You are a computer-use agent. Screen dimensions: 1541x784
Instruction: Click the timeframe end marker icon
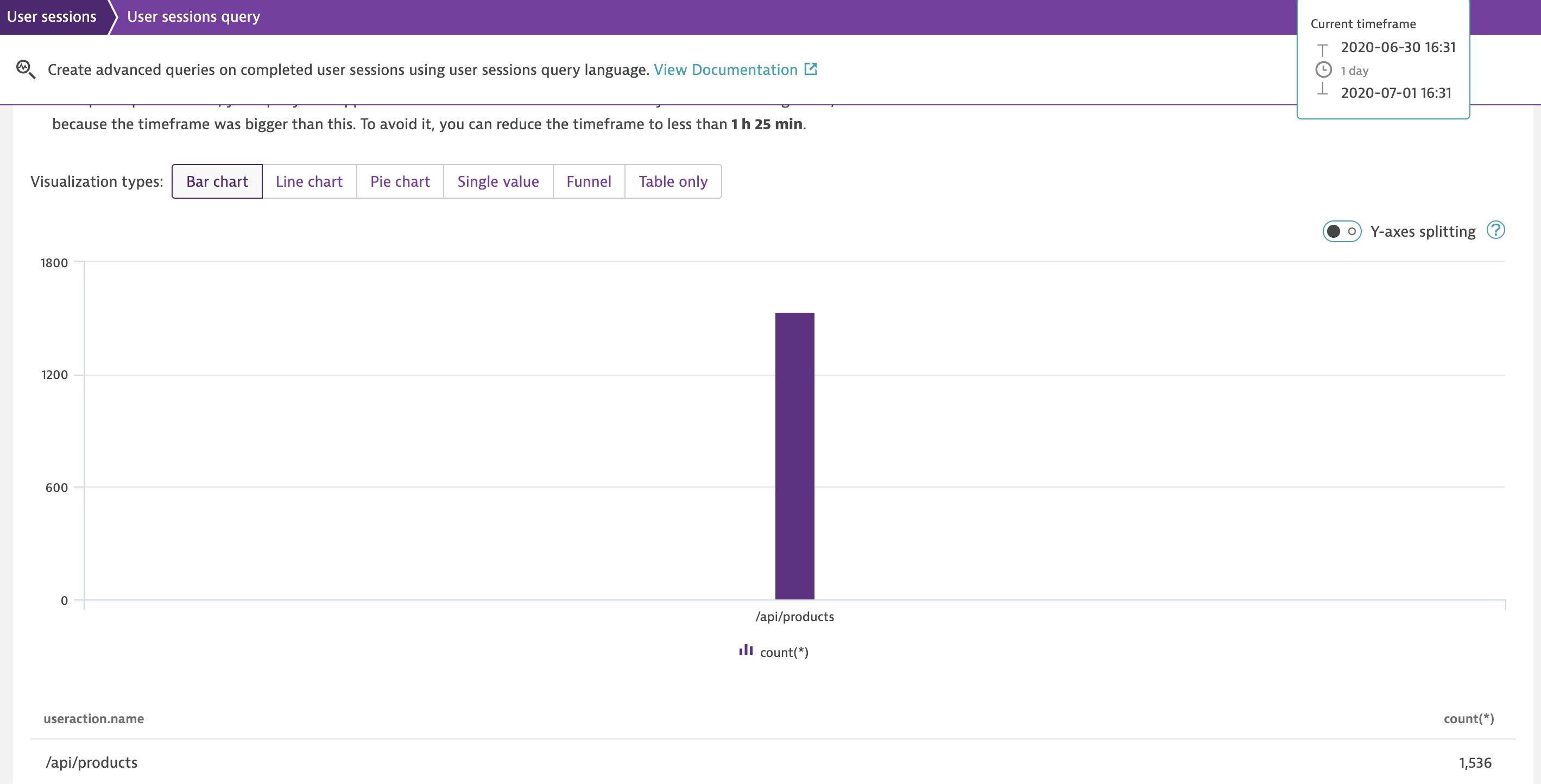coord(1323,90)
